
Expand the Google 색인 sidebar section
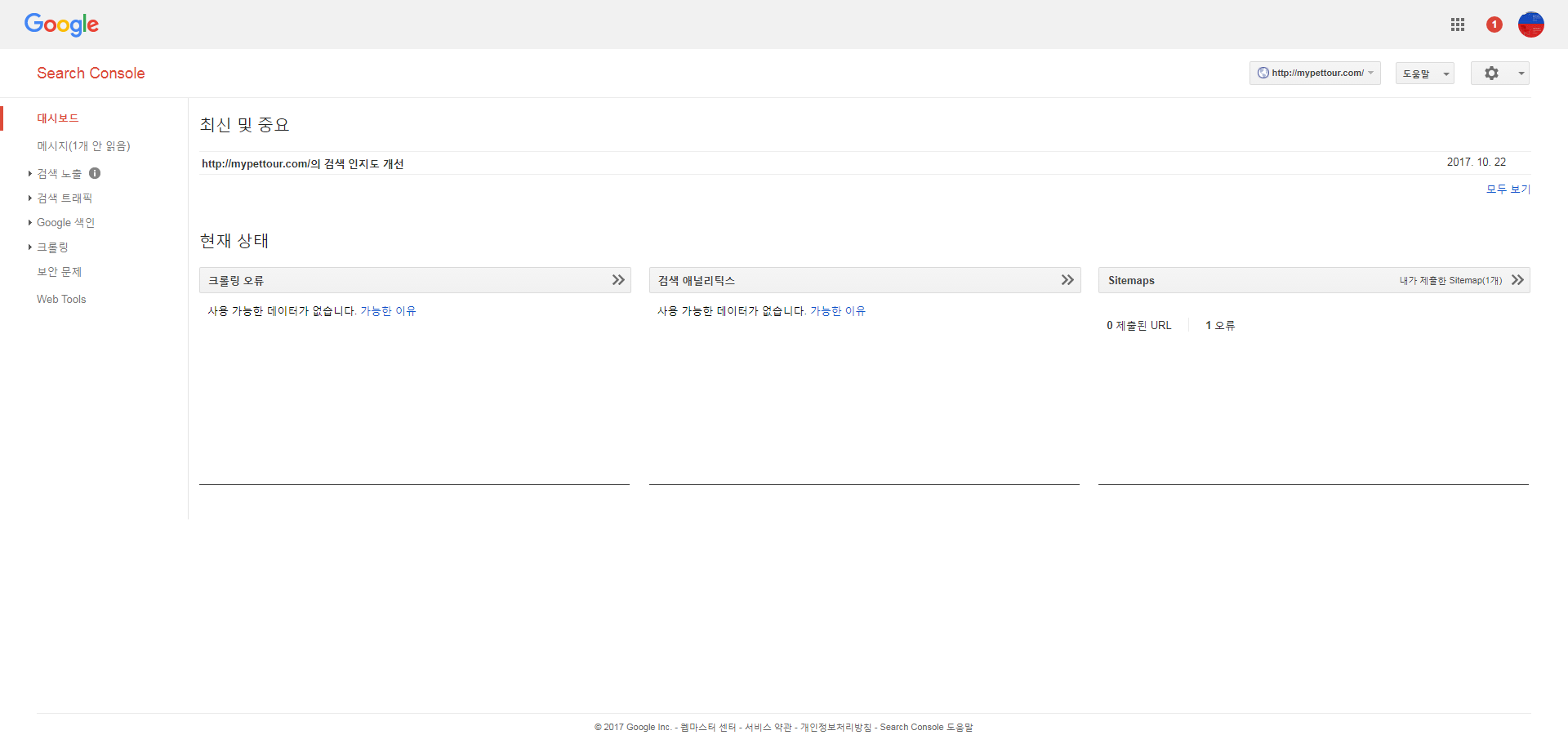[x=65, y=223]
